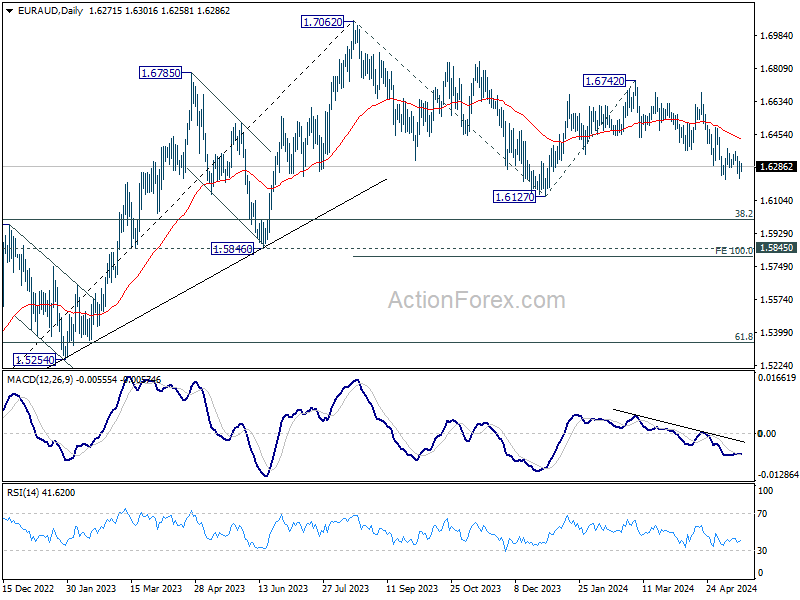Select the 1.67420 price label
This screenshot has height=600, width=800.
(605, 81)
